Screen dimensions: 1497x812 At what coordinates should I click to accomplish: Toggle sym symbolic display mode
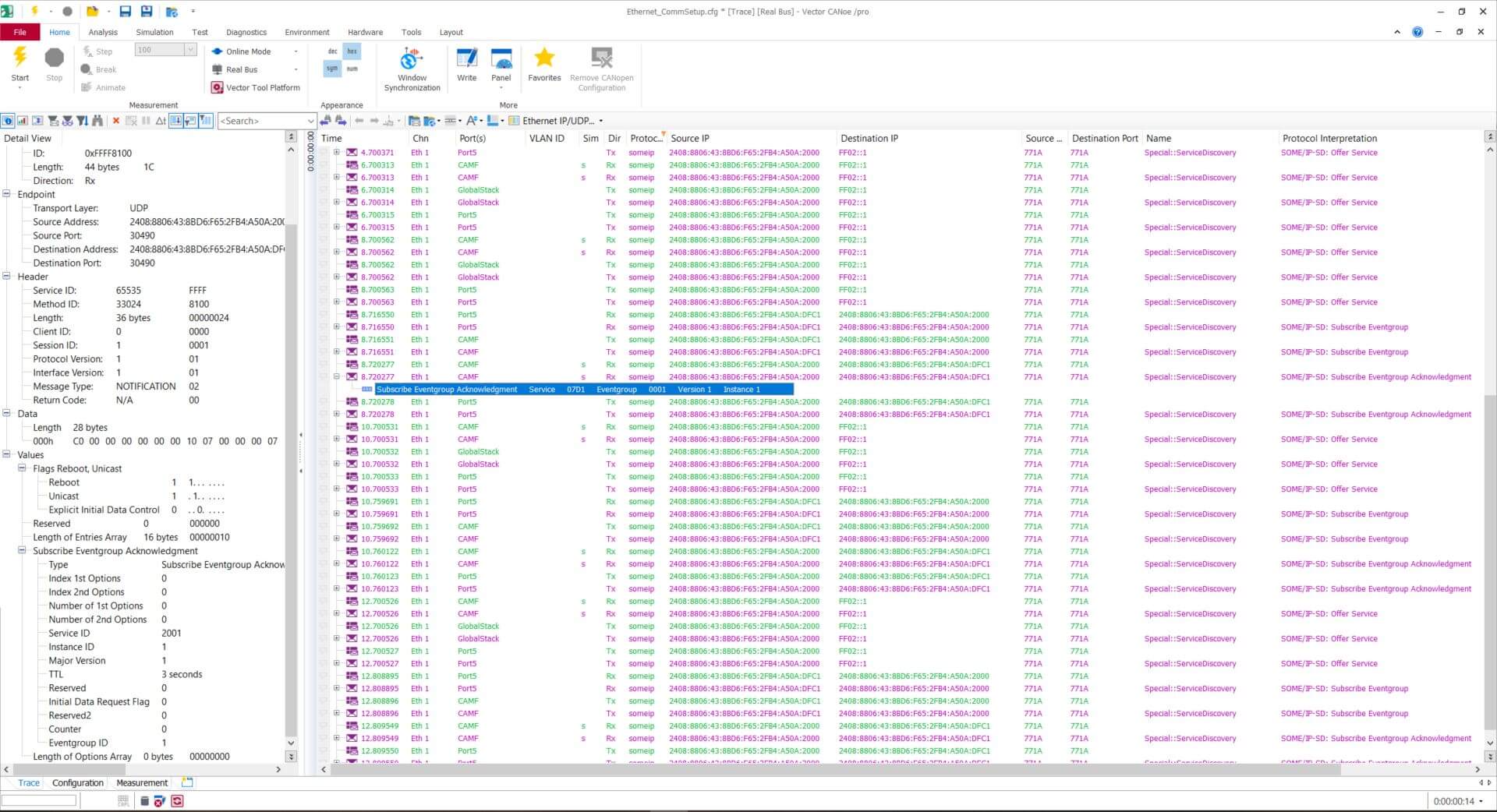tap(333, 69)
